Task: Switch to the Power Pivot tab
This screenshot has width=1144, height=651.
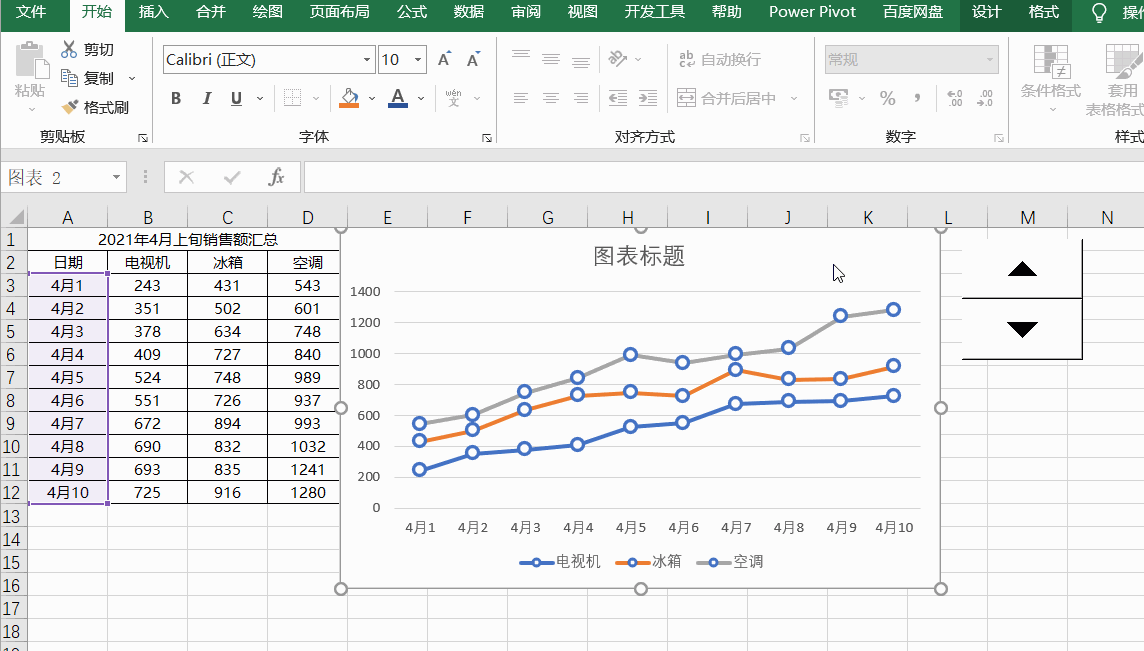Action: [x=812, y=12]
